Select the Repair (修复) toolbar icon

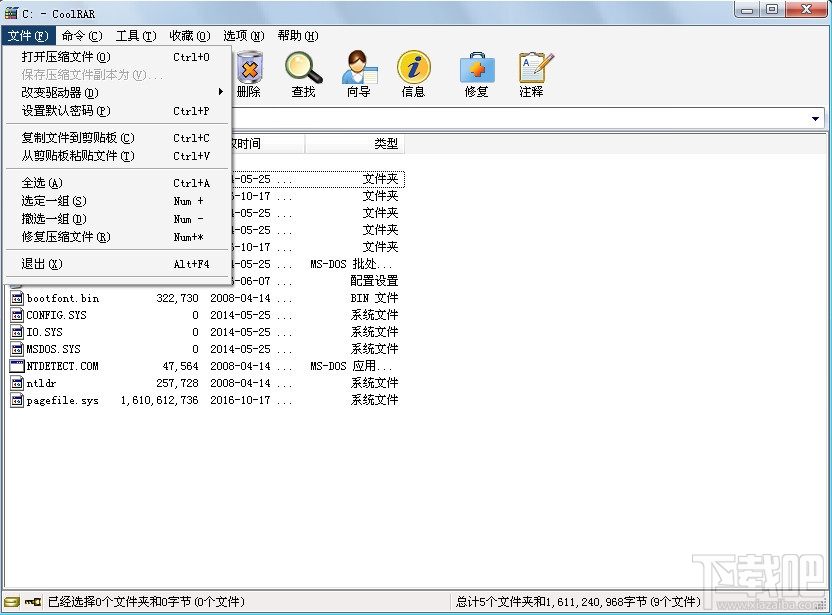pyautogui.click(x=477, y=70)
